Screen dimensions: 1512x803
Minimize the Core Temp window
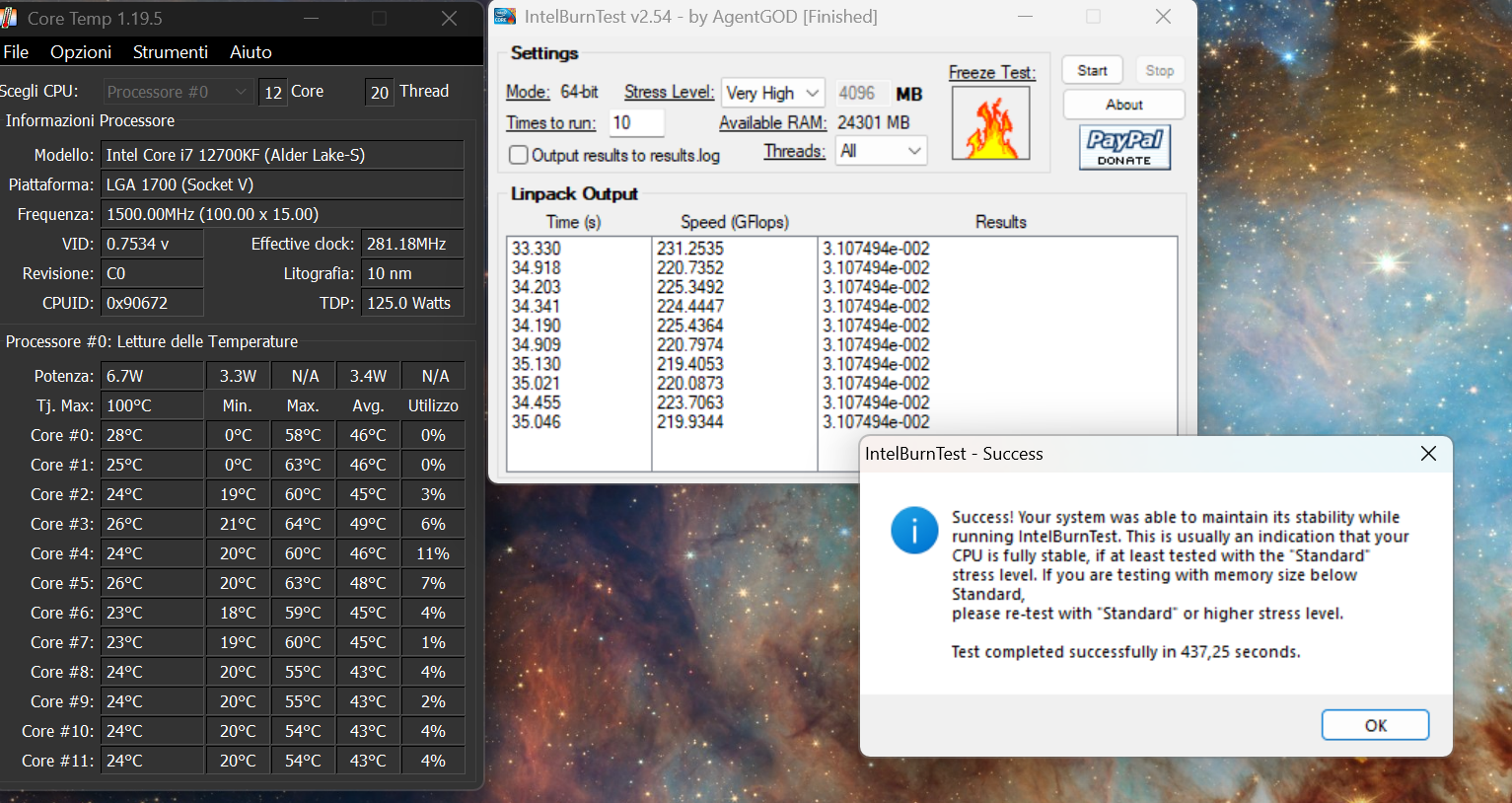[311, 18]
